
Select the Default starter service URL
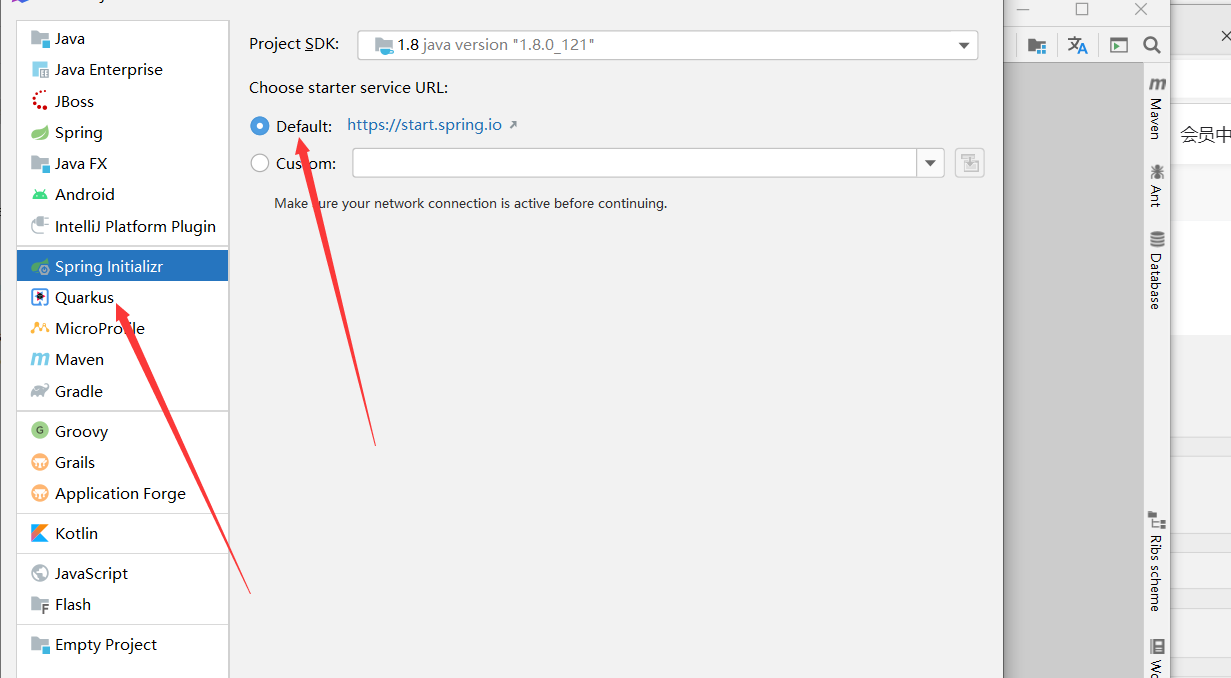click(260, 125)
